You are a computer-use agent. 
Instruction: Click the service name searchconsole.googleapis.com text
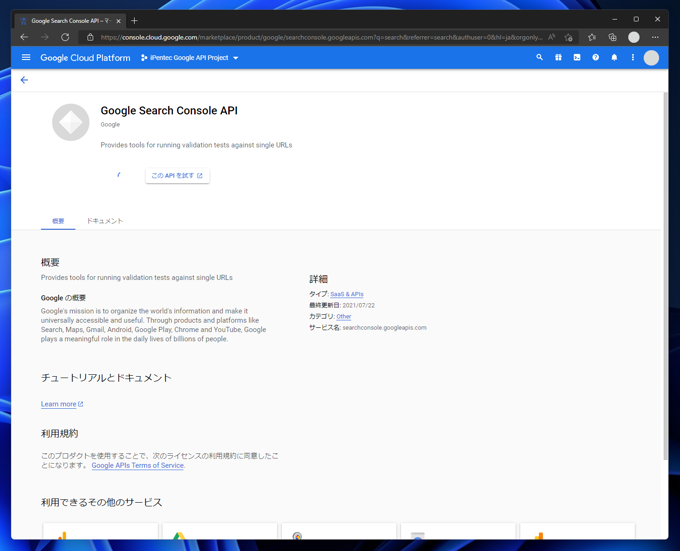point(385,328)
